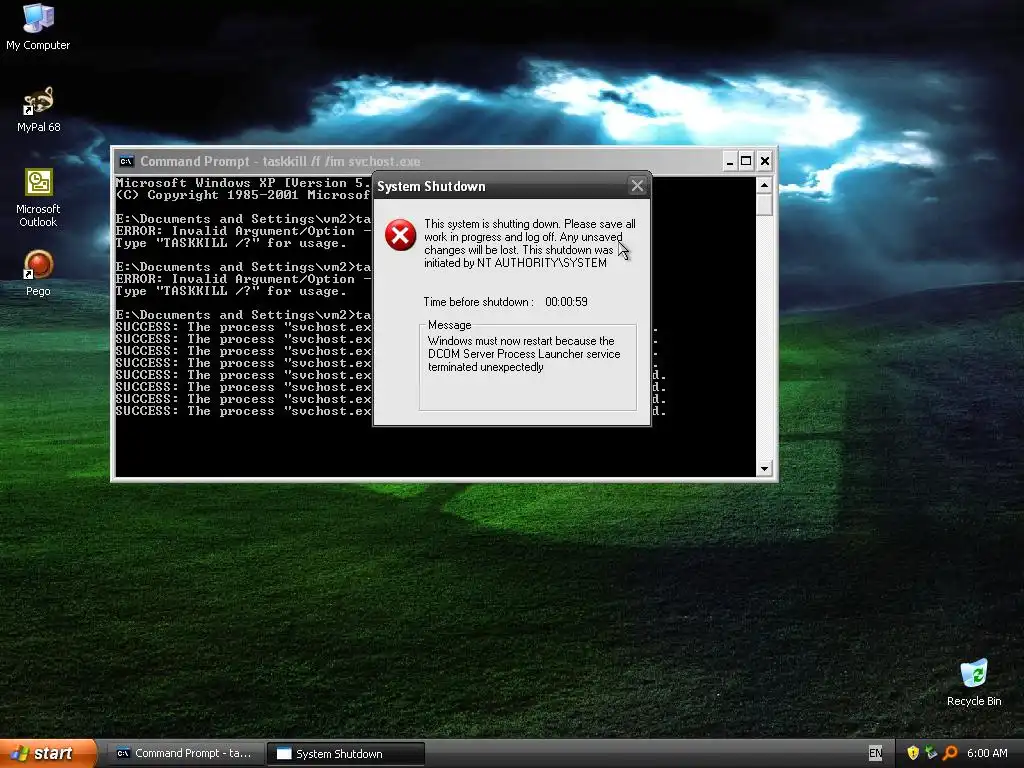Click the DCOM Server Process Launcher message

524,354
